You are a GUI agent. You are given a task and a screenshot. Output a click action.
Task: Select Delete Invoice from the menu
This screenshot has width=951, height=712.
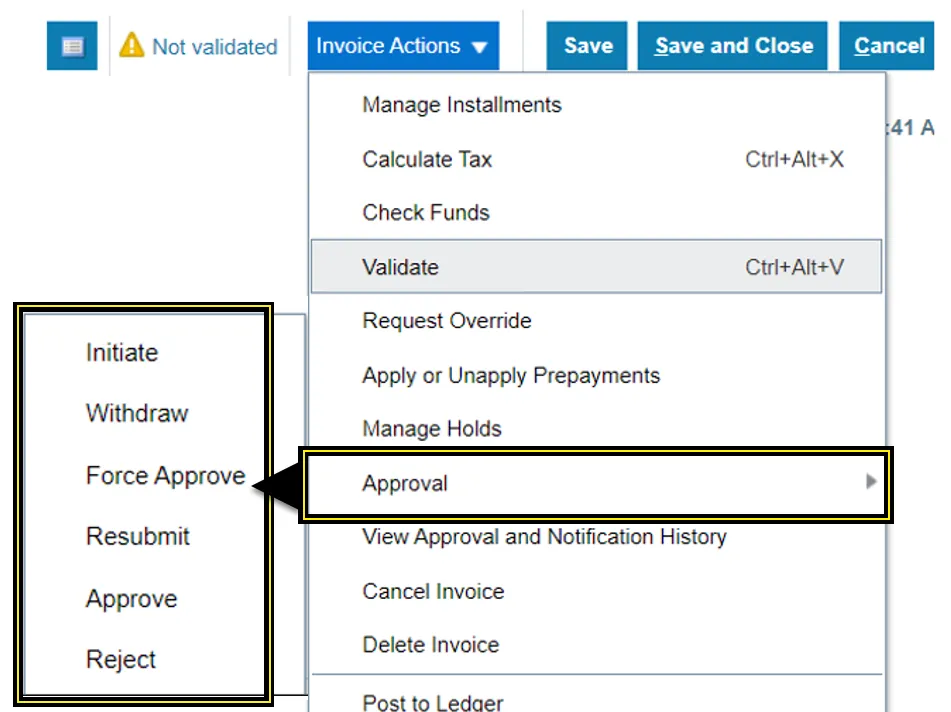(430, 645)
